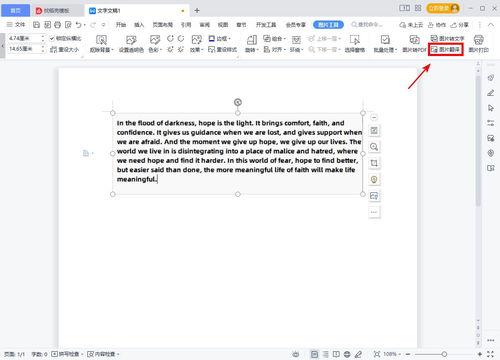Image resolution: width=500 pixels, height=360 pixels.
Task: Click the 重设大小 reset size button
Action: click(64, 49)
